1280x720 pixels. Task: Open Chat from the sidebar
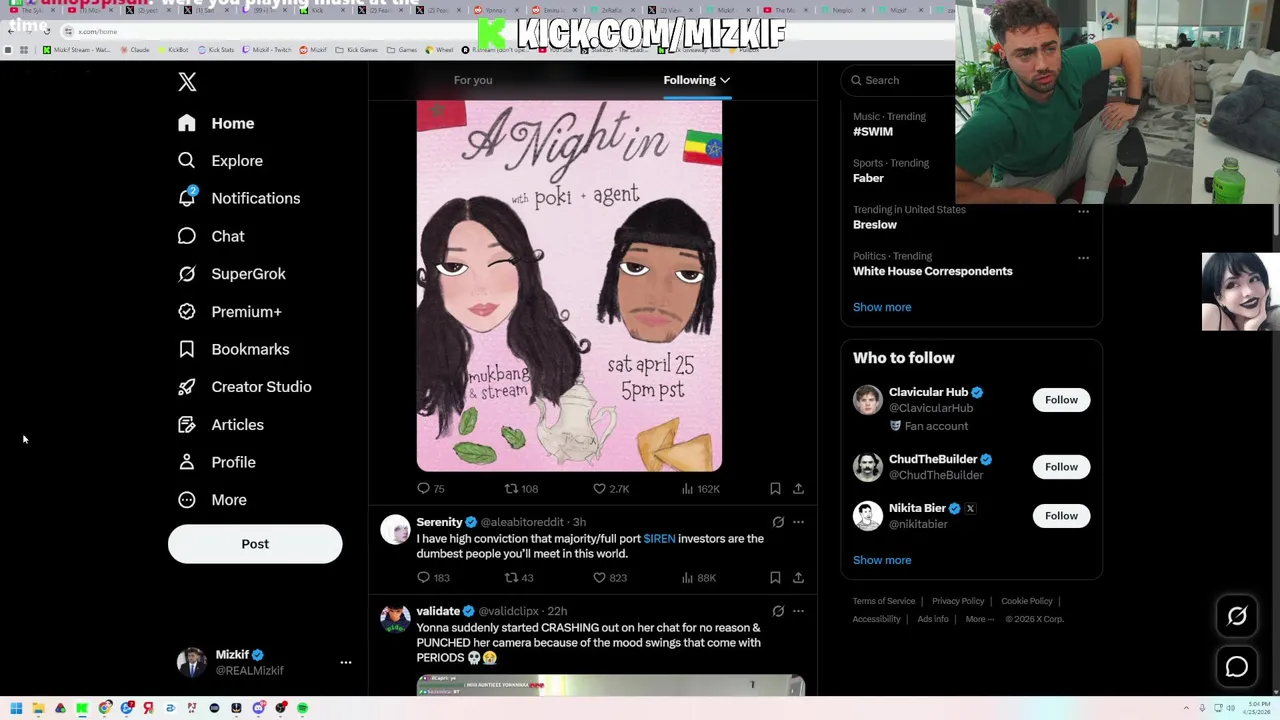211,236
